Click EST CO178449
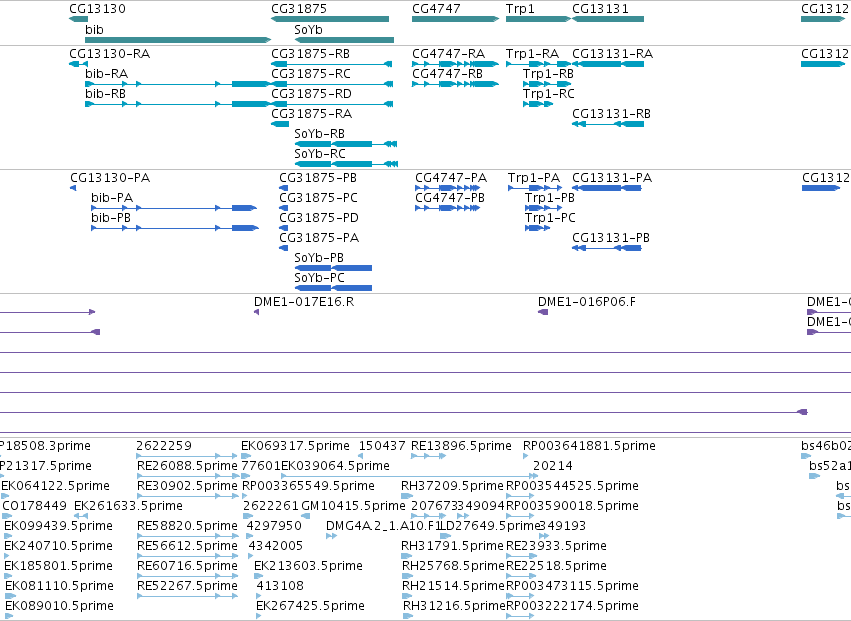 pyautogui.click(x=35, y=506)
